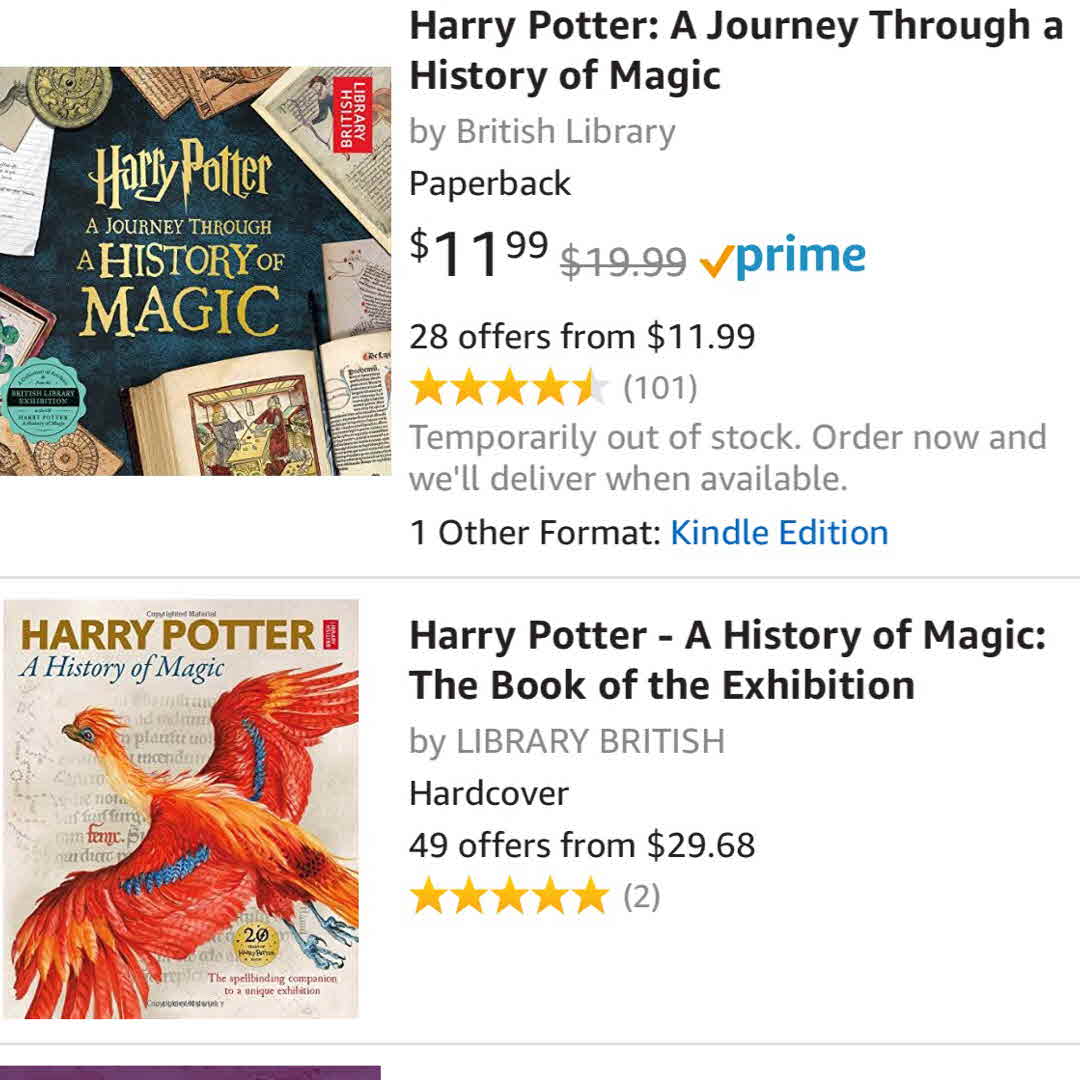The image size is (1080, 1080).
Task: Open the 101 customer reviews count
Action: coord(660,388)
